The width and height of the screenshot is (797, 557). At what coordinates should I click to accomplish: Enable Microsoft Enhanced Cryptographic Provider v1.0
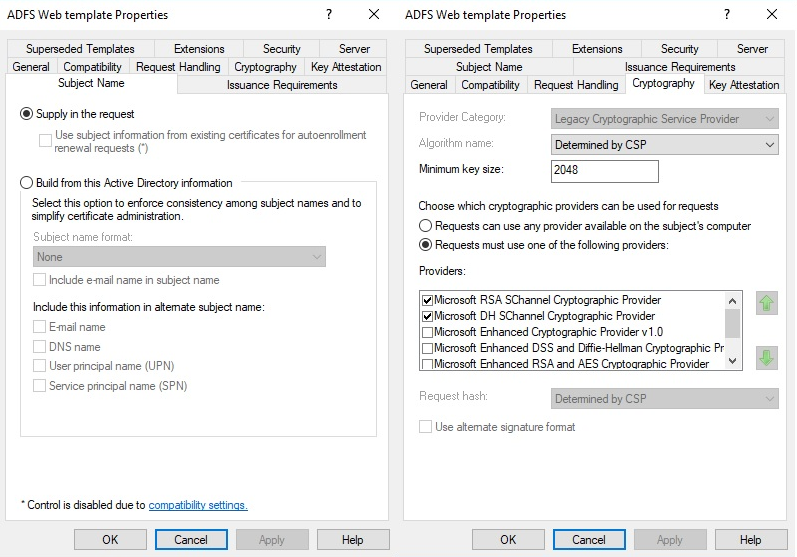point(428,332)
